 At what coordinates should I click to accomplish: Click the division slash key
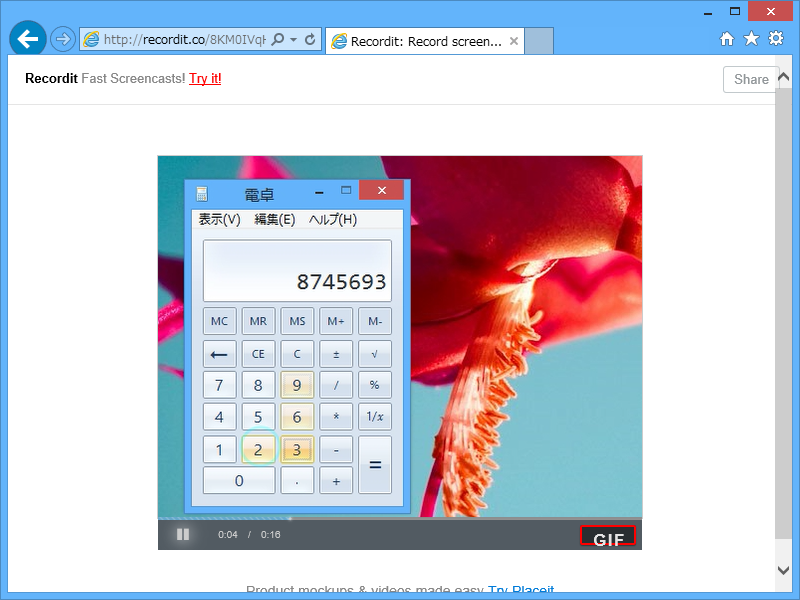coord(336,385)
